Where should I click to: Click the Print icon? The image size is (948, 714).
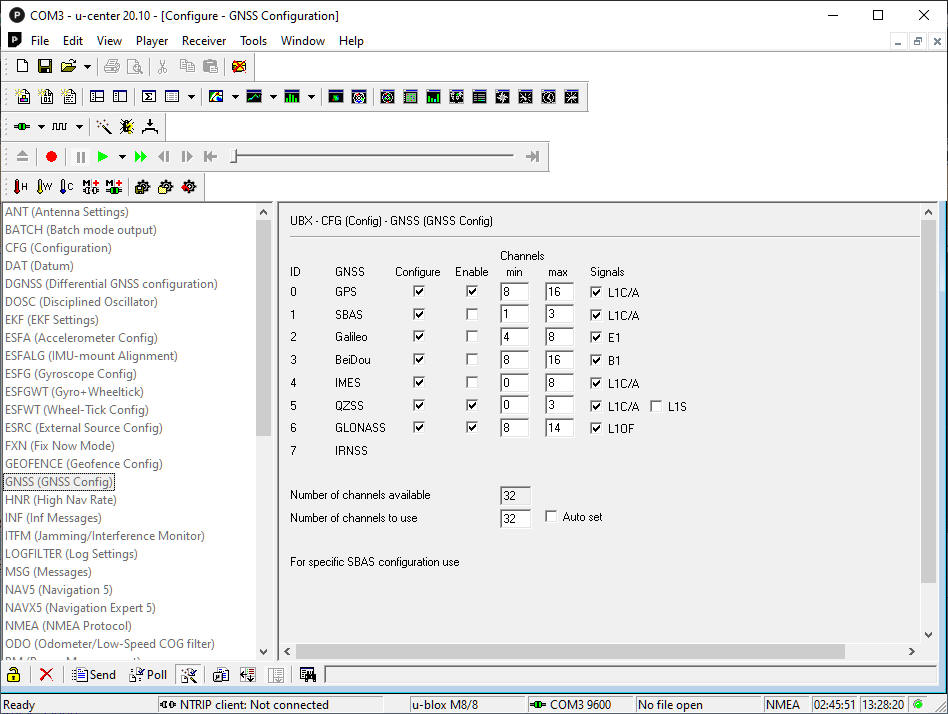[111, 66]
